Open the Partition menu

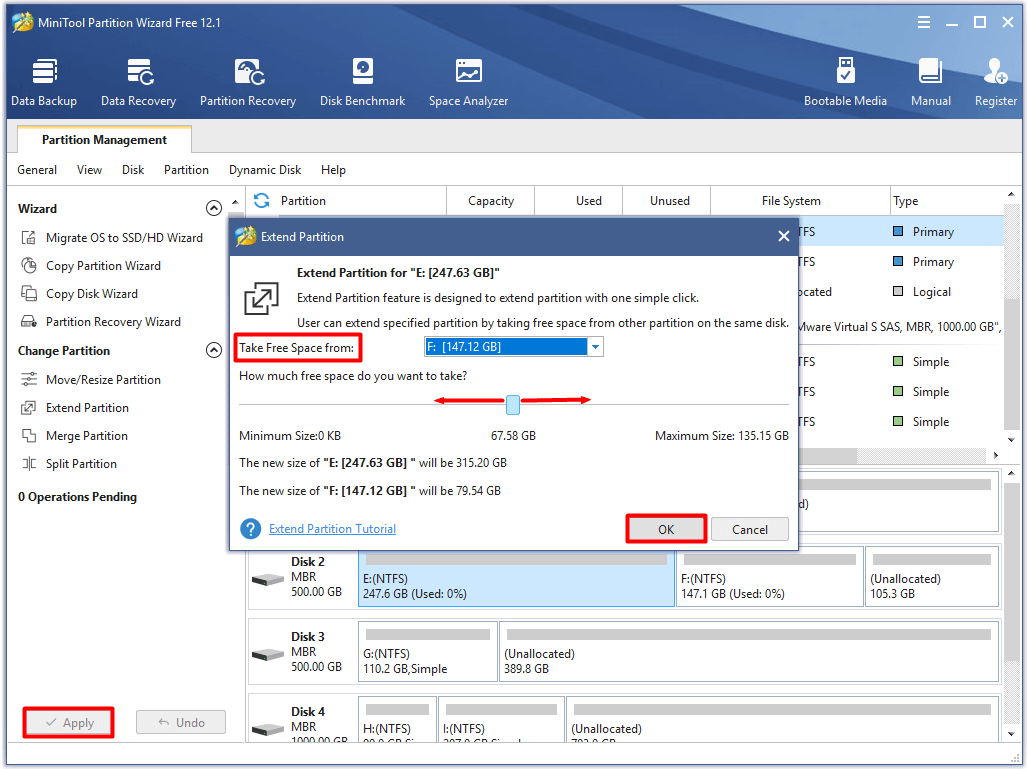click(x=186, y=170)
